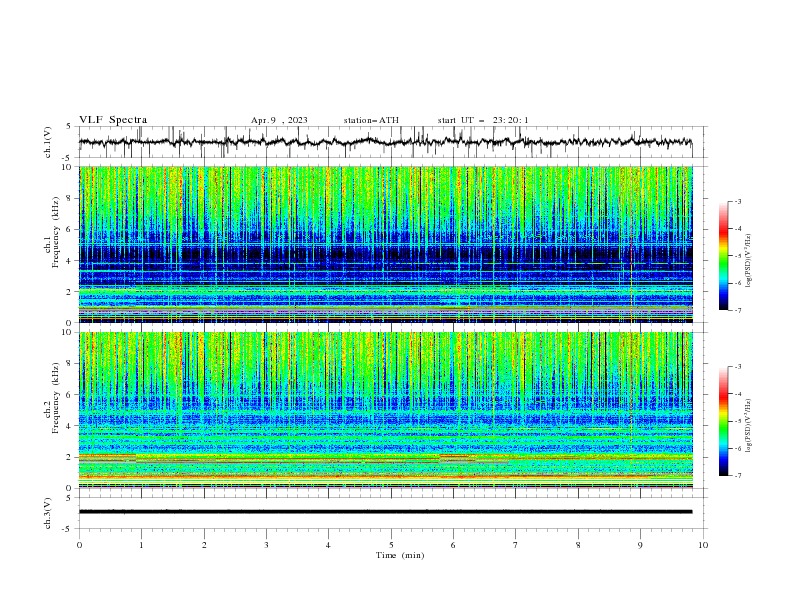Click the '-7' value on lower colorbar
792x612 pixels.
[737, 475]
